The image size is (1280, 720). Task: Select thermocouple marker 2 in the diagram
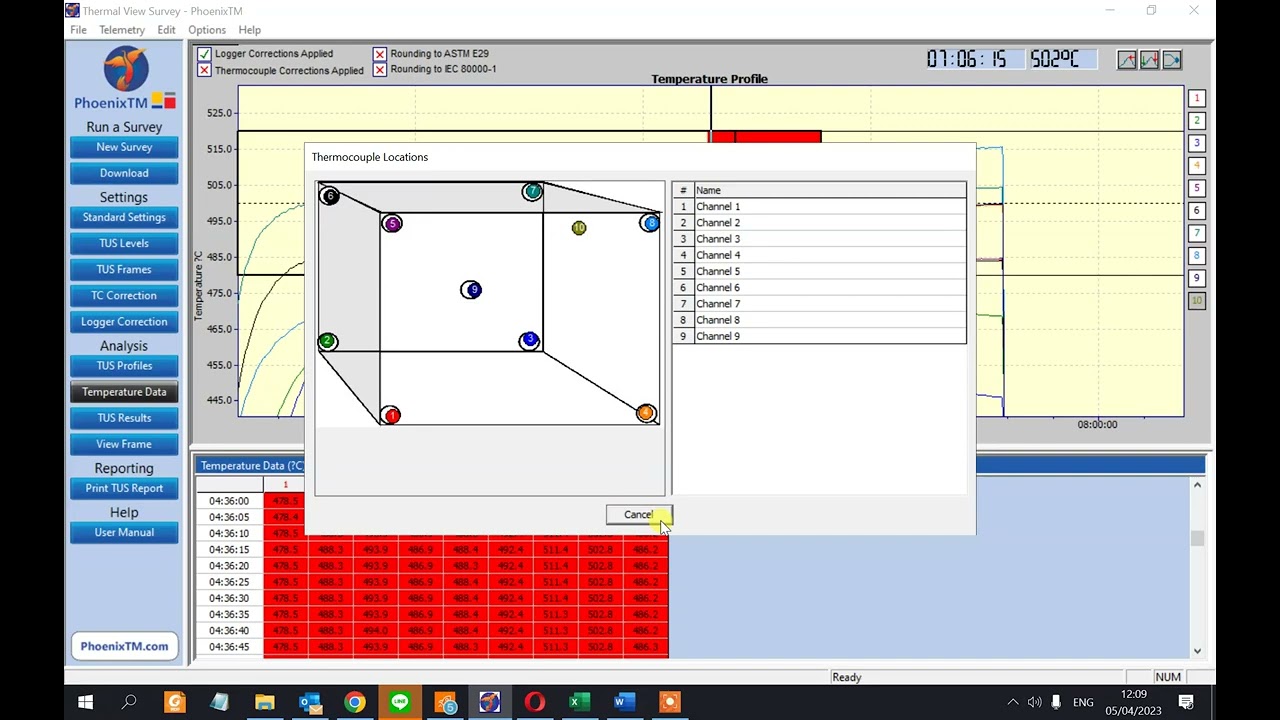(x=327, y=342)
